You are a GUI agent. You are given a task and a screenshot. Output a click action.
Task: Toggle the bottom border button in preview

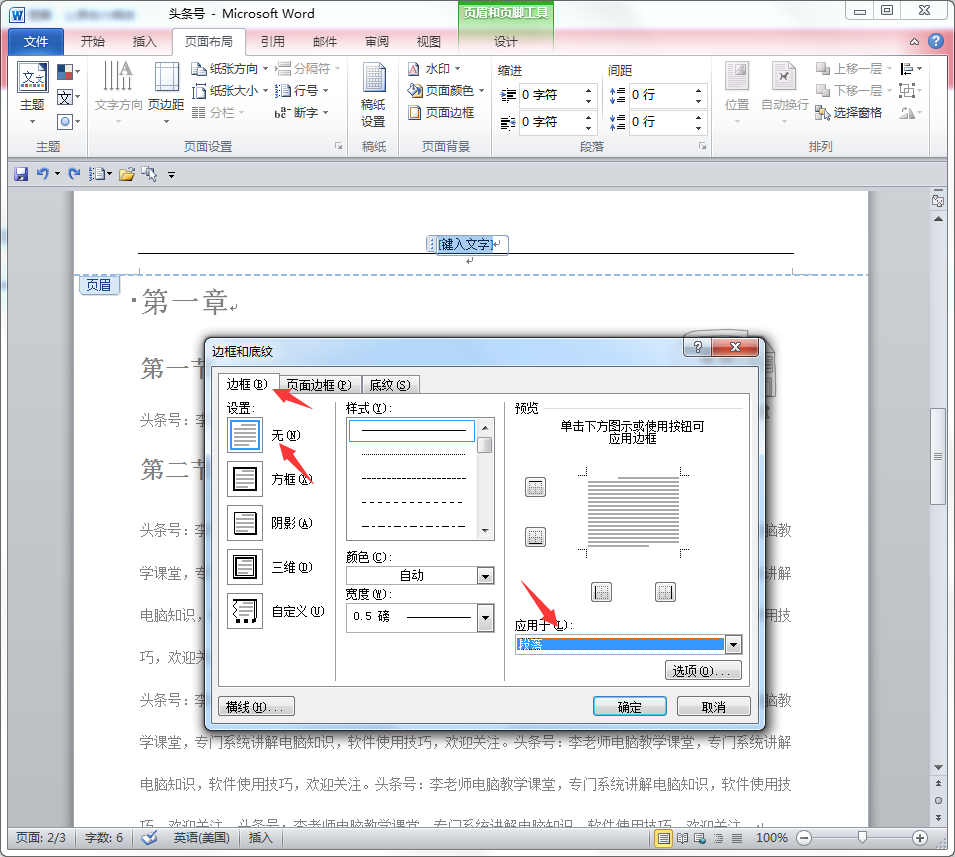click(535, 537)
